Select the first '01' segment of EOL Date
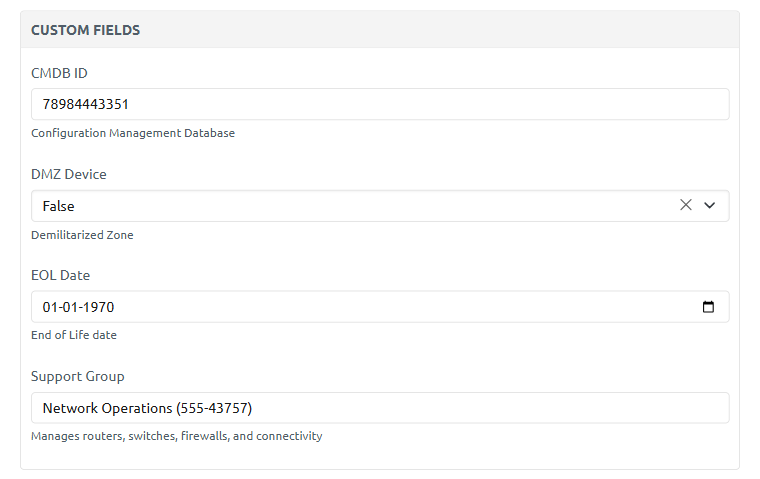 [x=51, y=307]
